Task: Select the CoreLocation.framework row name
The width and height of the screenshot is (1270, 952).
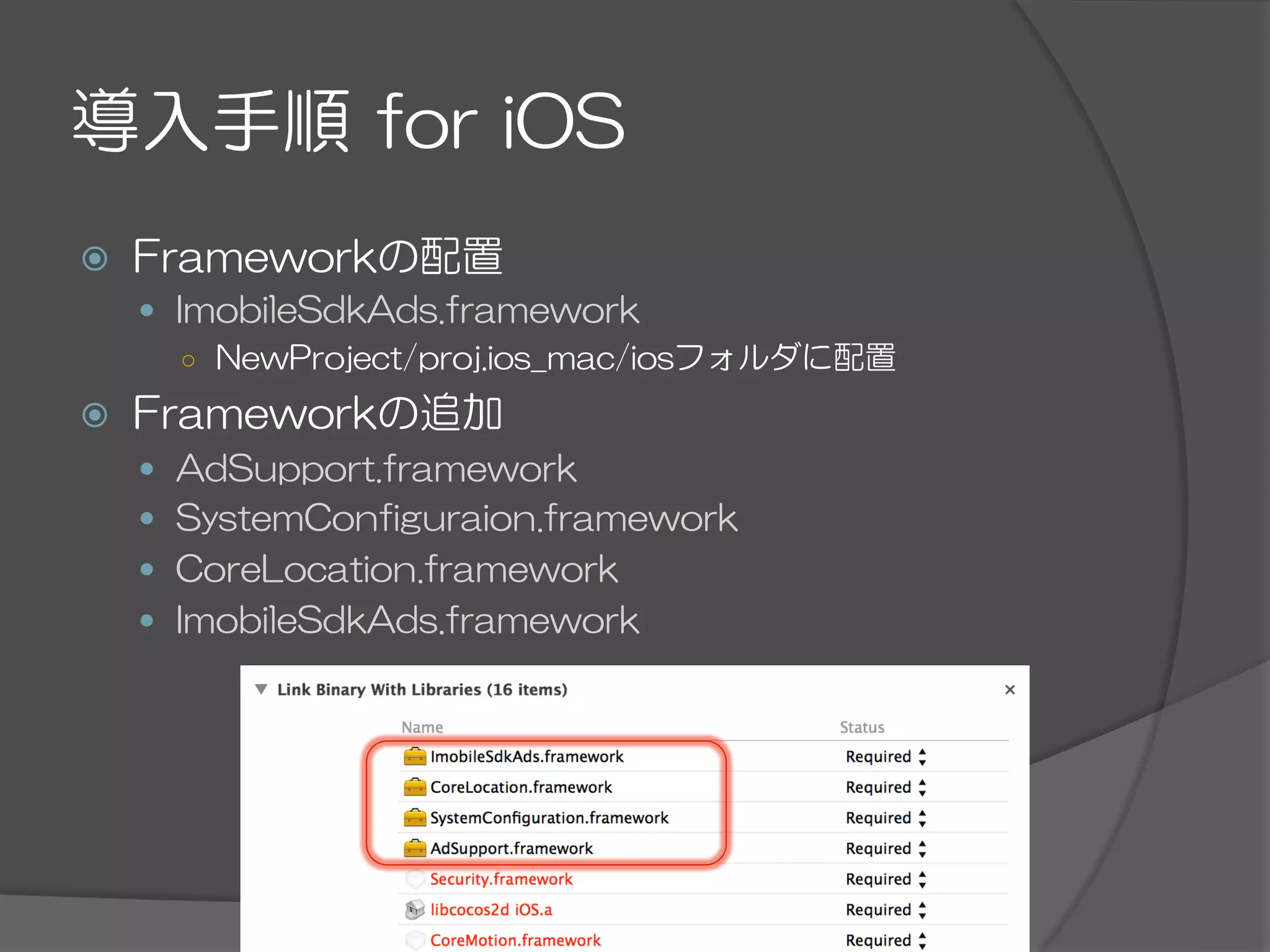Action: [x=521, y=787]
